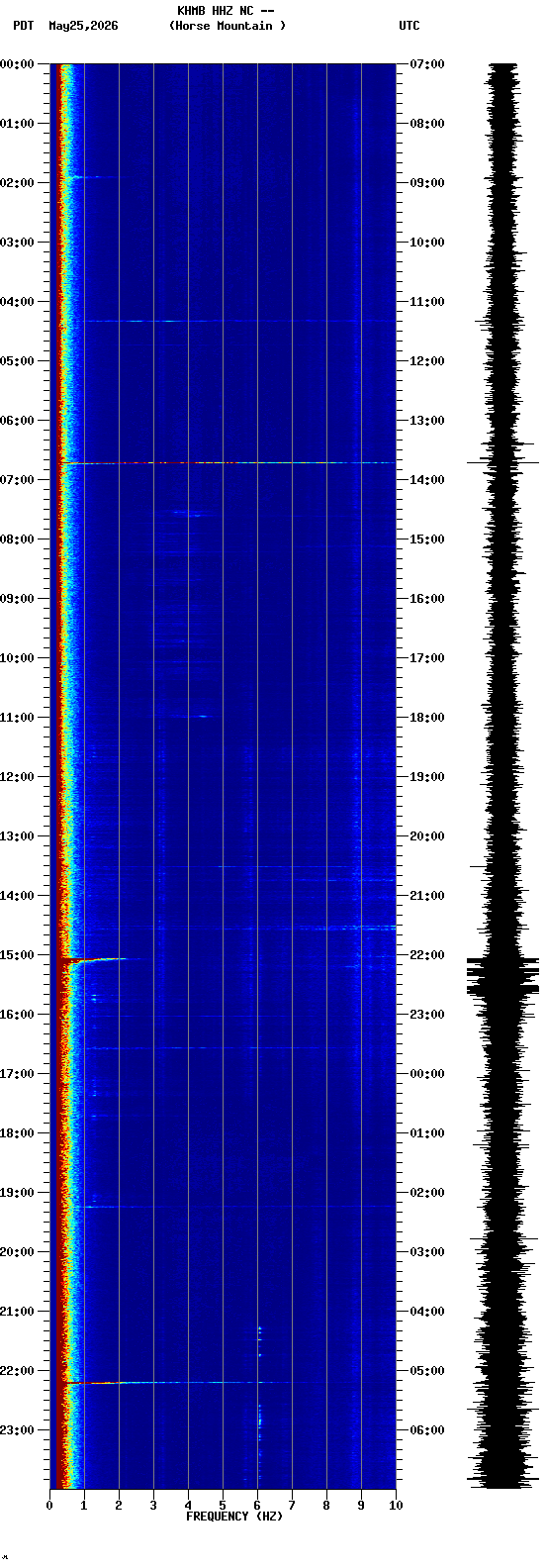Select the 03:00 label on the UTC axis

click(427, 1252)
